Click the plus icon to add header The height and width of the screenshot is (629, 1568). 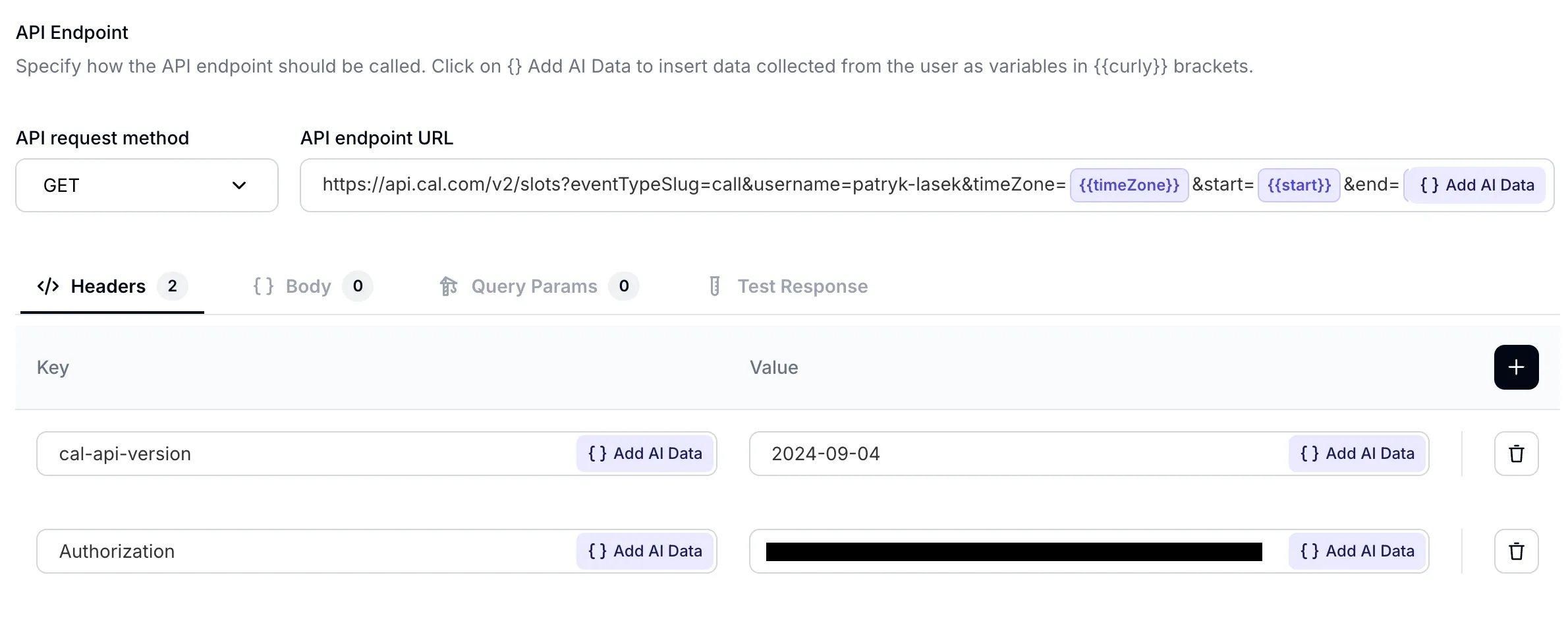coord(1516,367)
